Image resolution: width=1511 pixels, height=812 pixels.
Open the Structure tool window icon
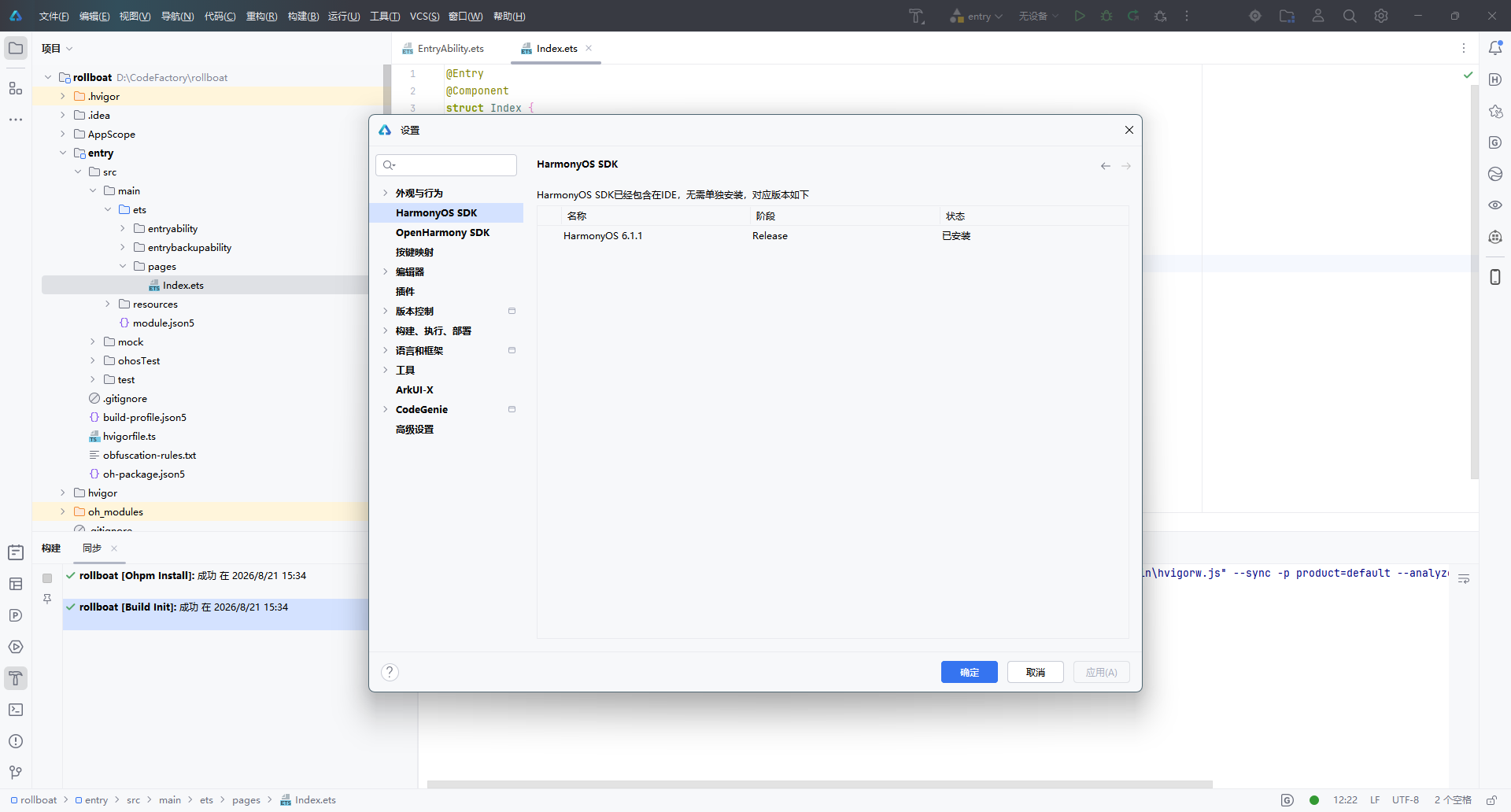click(x=16, y=88)
